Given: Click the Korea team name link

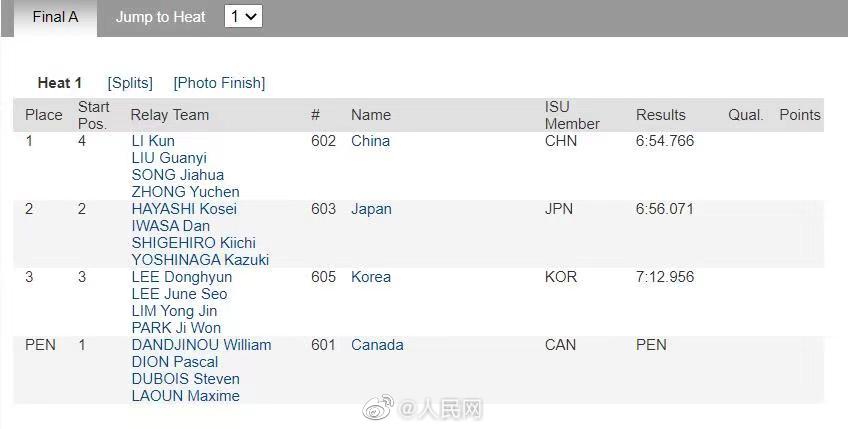Looking at the screenshot, I should tap(371, 277).
